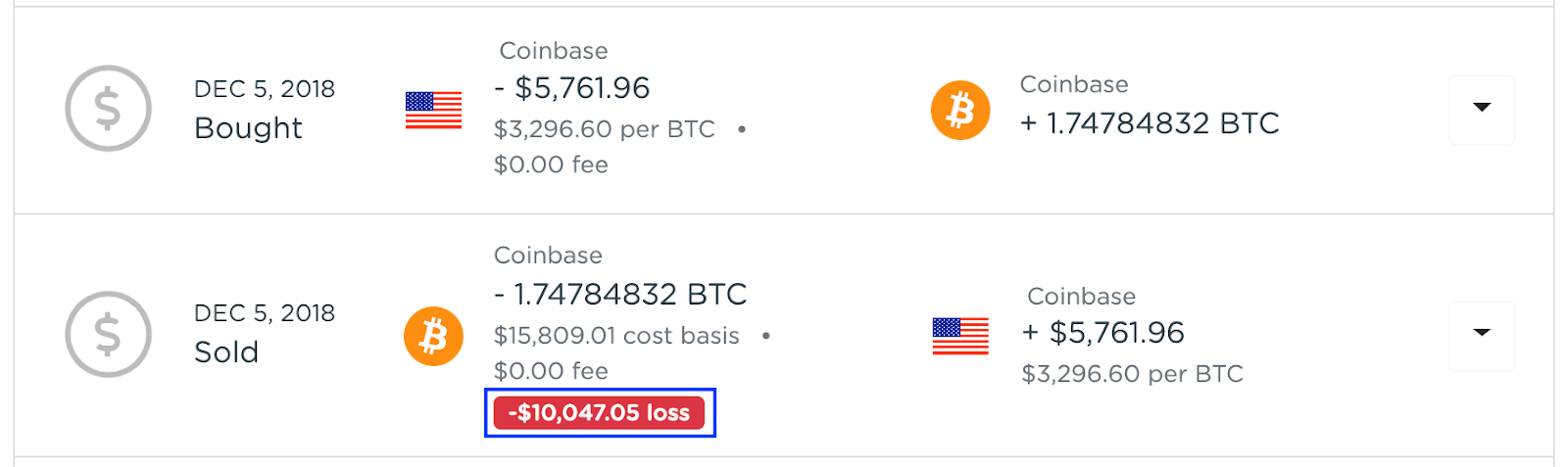Click the $15,809.01 cost basis text
The height and width of the screenshot is (467, 1568).
pos(616,336)
